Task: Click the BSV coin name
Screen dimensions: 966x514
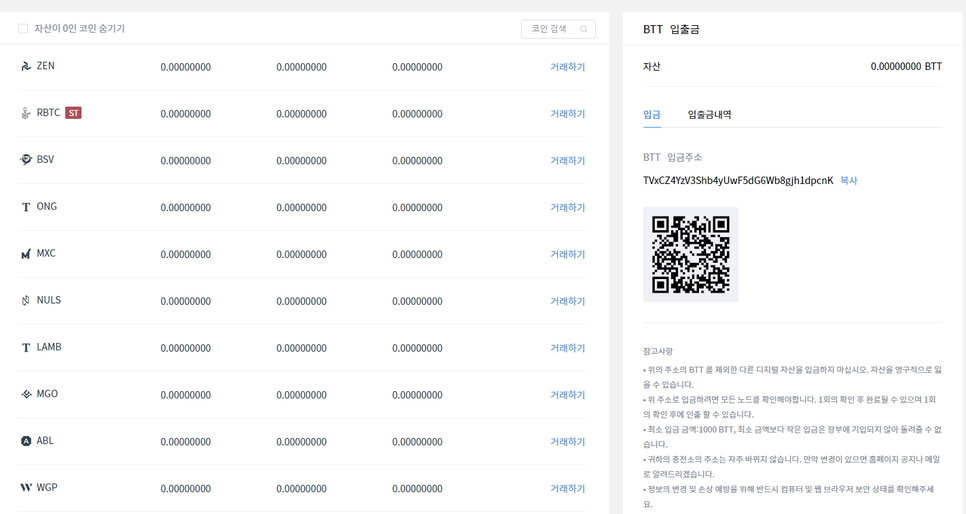Action: click(45, 160)
